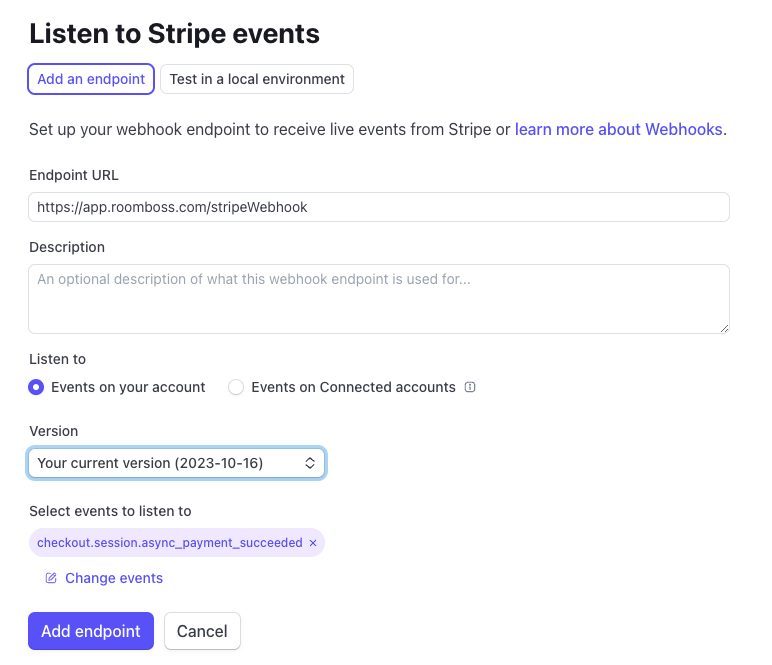Click into the Description text area
The width and height of the screenshot is (772, 665).
[x=379, y=299]
